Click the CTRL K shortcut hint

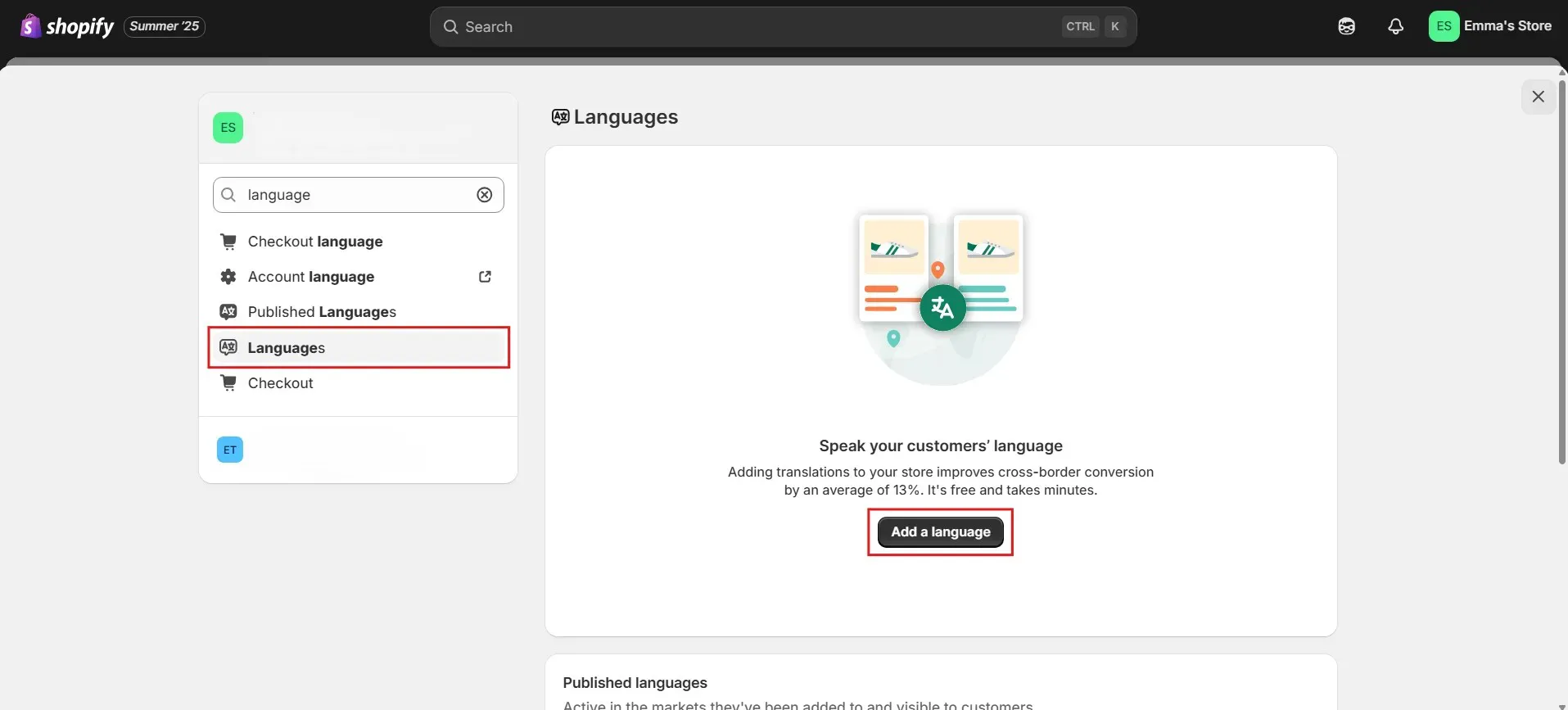(x=1094, y=27)
